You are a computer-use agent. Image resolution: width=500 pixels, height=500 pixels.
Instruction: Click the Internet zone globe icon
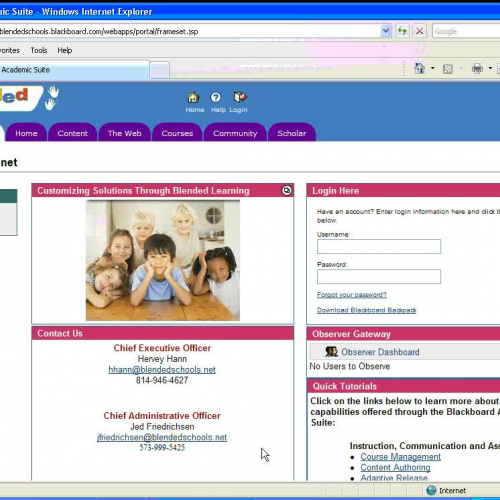coord(431,490)
